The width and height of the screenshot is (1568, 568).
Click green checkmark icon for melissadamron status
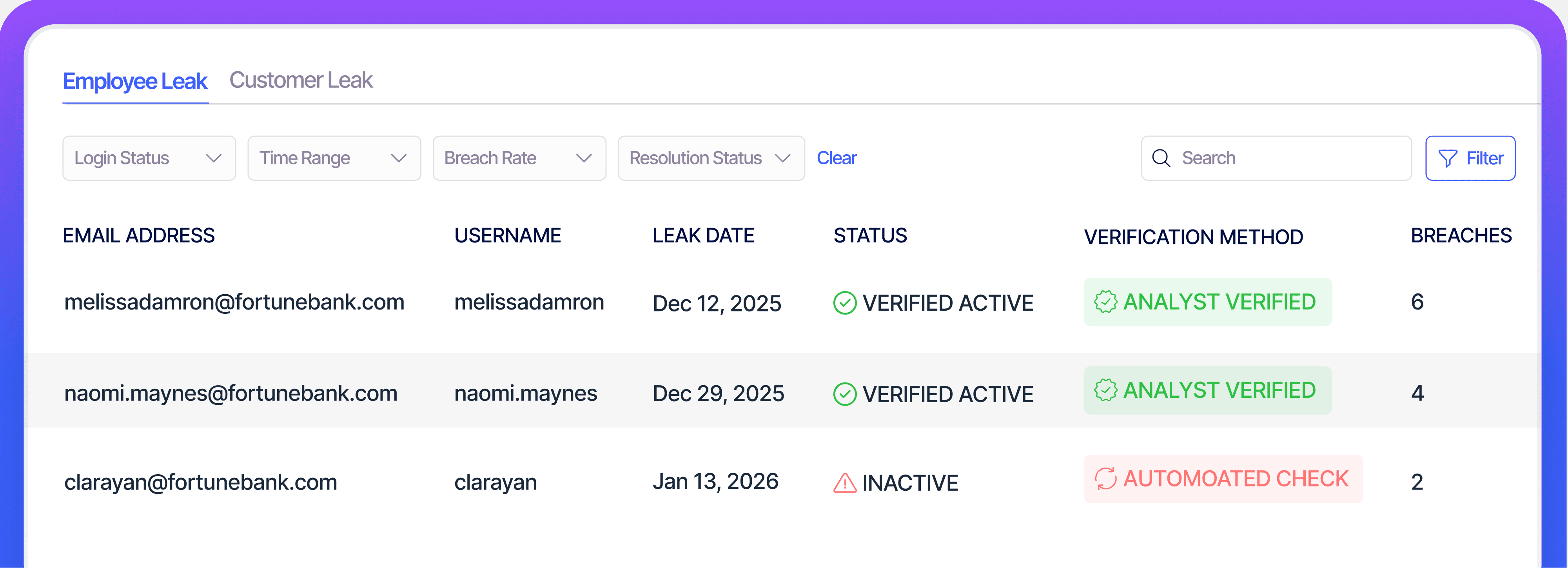pos(844,302)
